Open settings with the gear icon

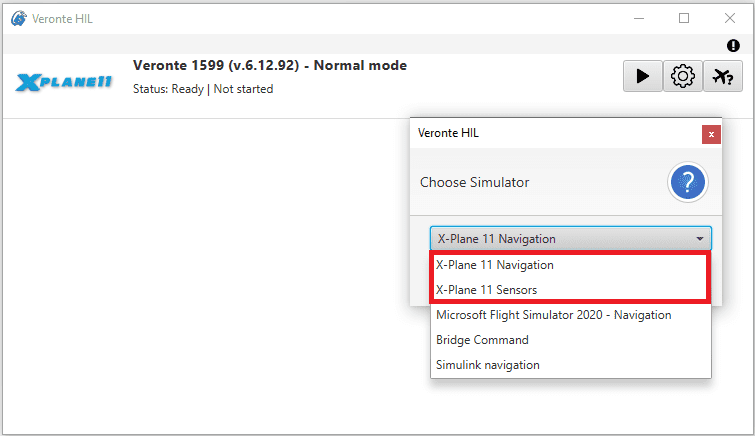683,76
